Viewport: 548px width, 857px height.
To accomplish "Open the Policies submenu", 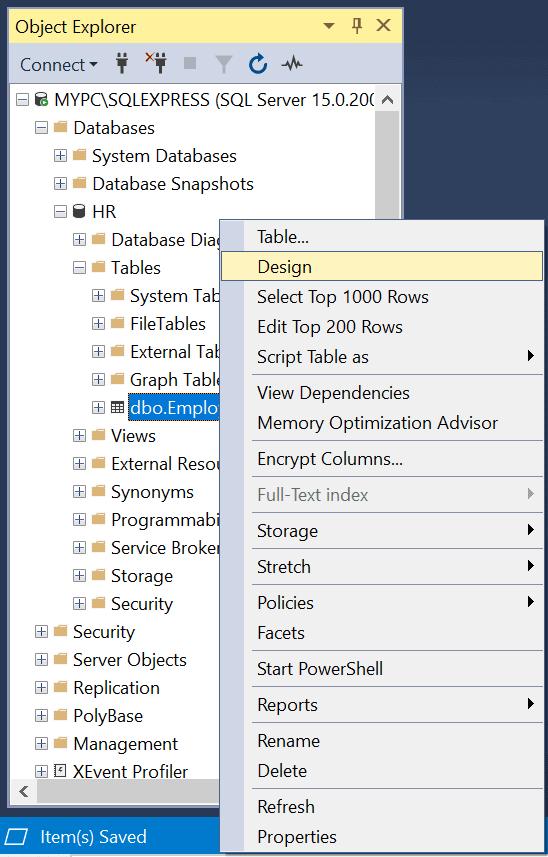I will pyautogui.click(x=382, y=603).
